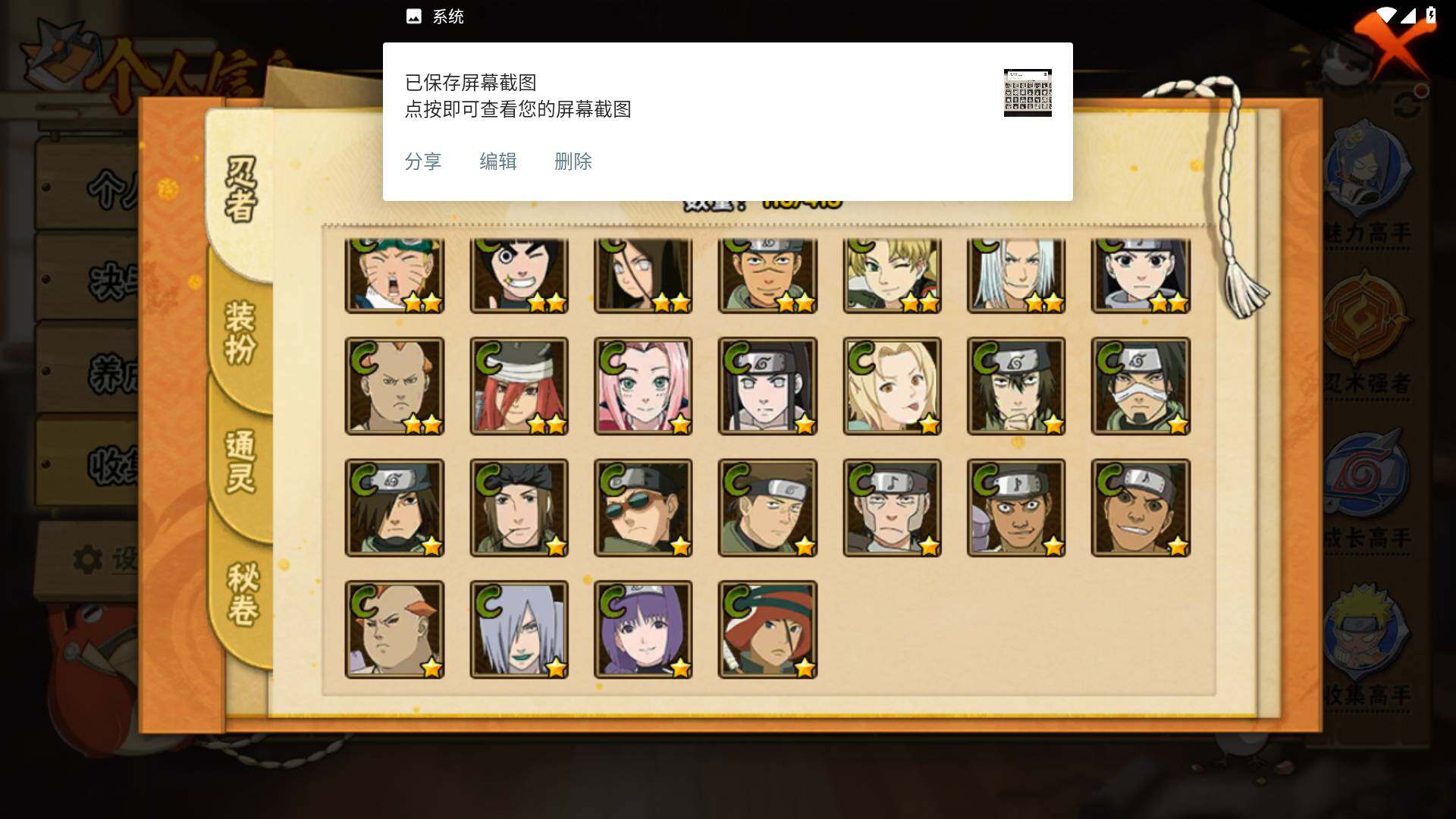Tap the sunglasses-wearing ninja portrait

coord(643,507)
